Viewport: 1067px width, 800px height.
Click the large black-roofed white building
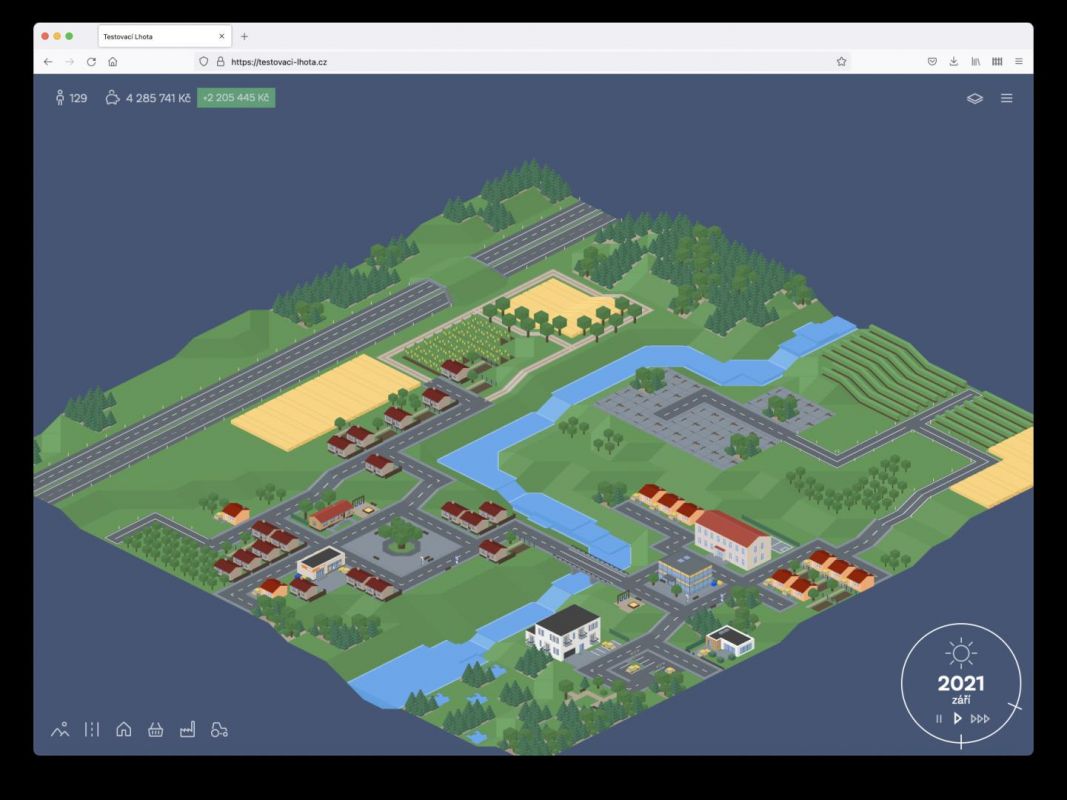pyautogui.click(x=564, y=631)
